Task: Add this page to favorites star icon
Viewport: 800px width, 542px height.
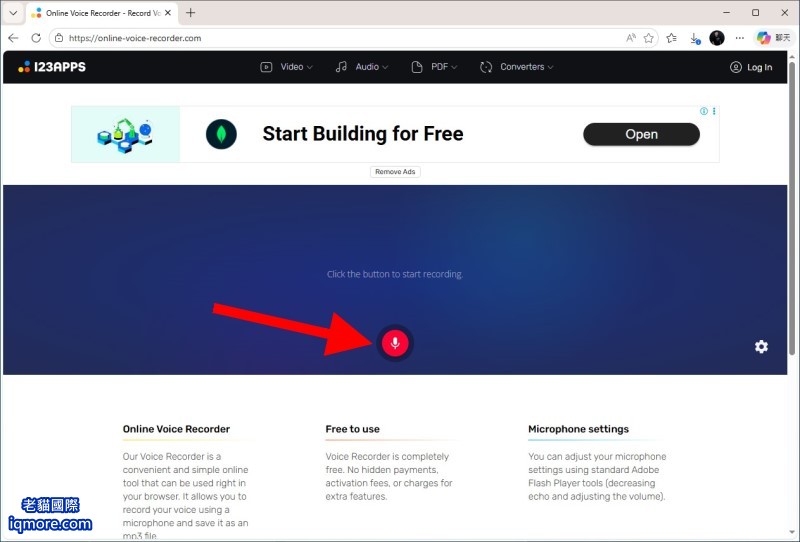Action: 648,38
